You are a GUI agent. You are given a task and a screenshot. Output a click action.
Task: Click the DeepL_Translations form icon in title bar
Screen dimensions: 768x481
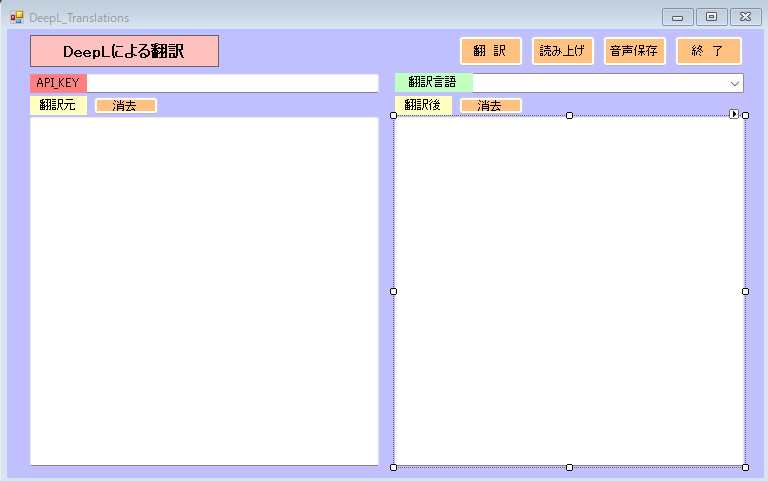tap(17, 17)
